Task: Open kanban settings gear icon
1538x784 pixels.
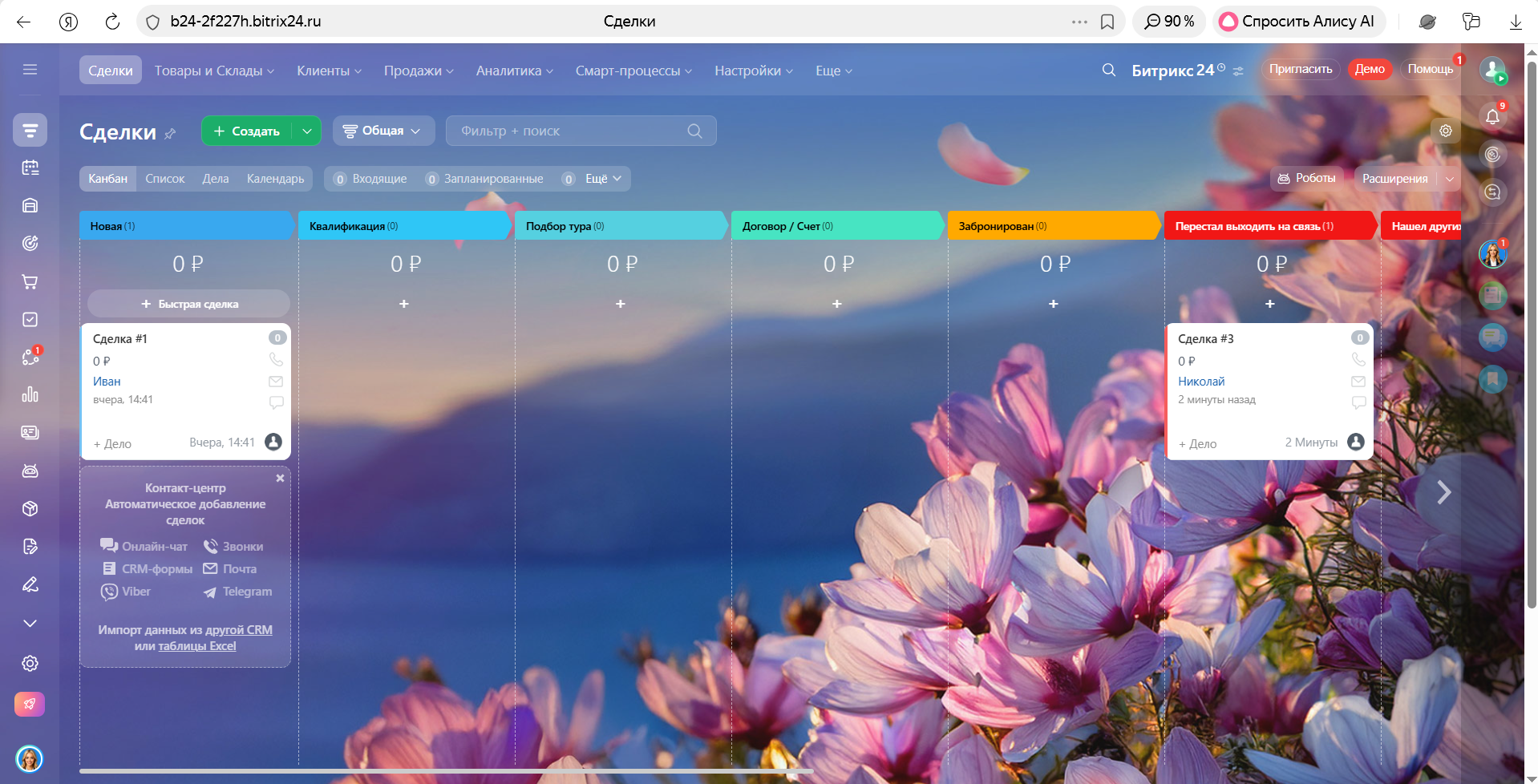Action: 1446,131
